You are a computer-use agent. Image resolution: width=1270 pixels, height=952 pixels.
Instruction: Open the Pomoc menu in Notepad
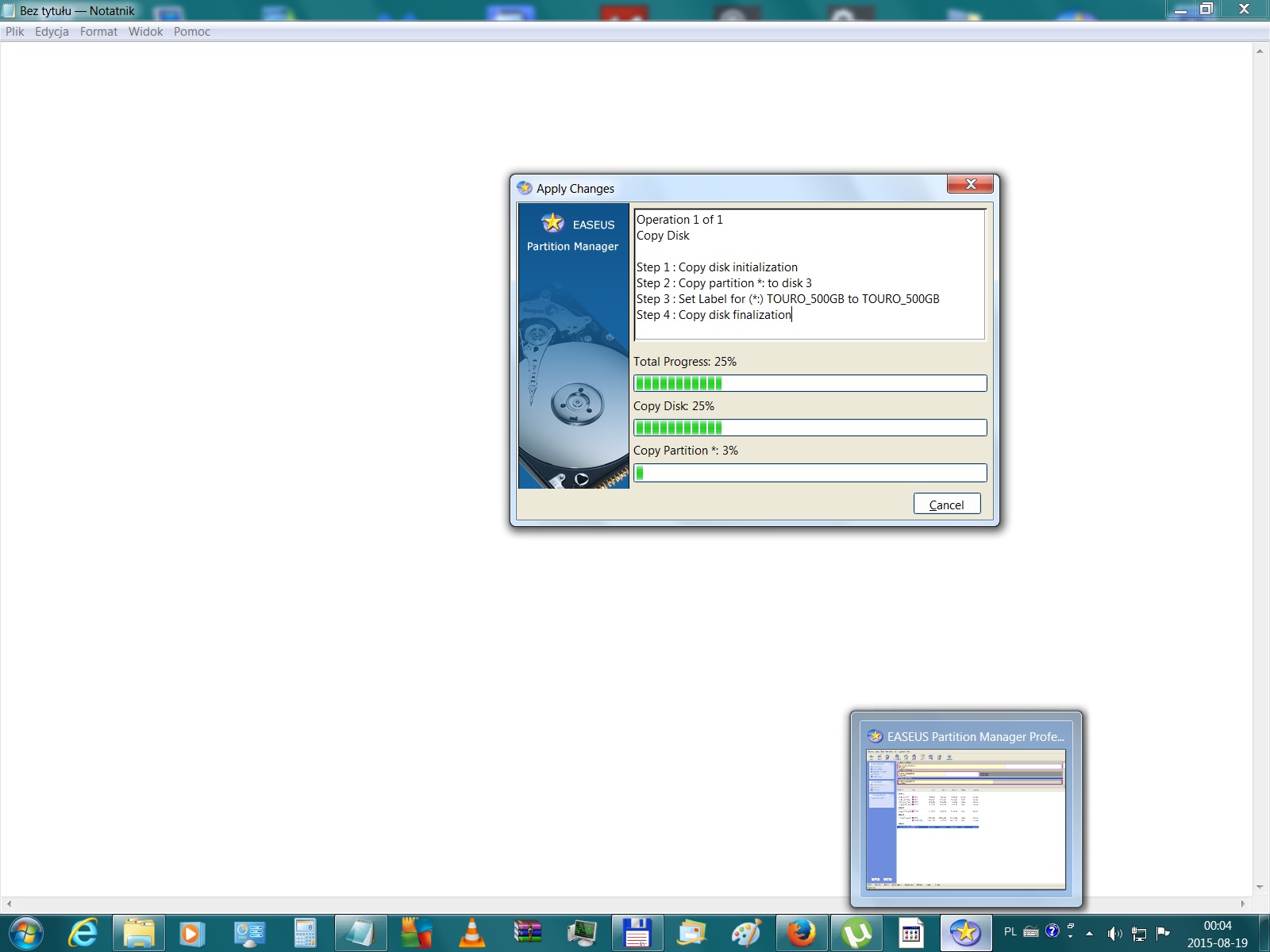192,32
